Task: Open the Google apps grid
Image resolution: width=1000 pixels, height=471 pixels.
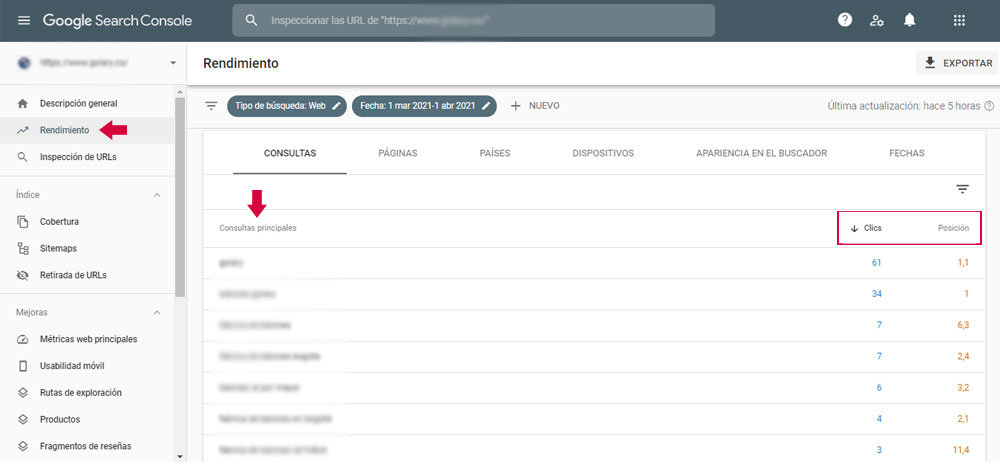Action: click(959, 20)
